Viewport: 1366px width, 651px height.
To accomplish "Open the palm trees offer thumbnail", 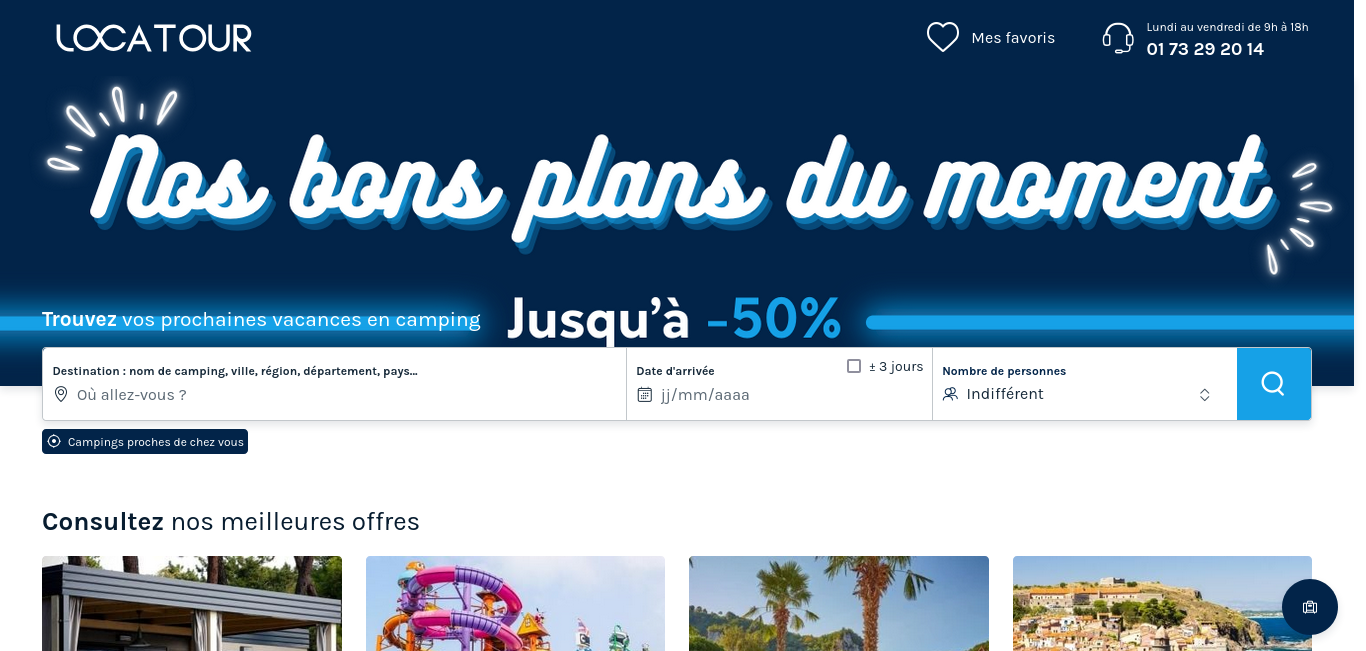I will tap(839, 603).
